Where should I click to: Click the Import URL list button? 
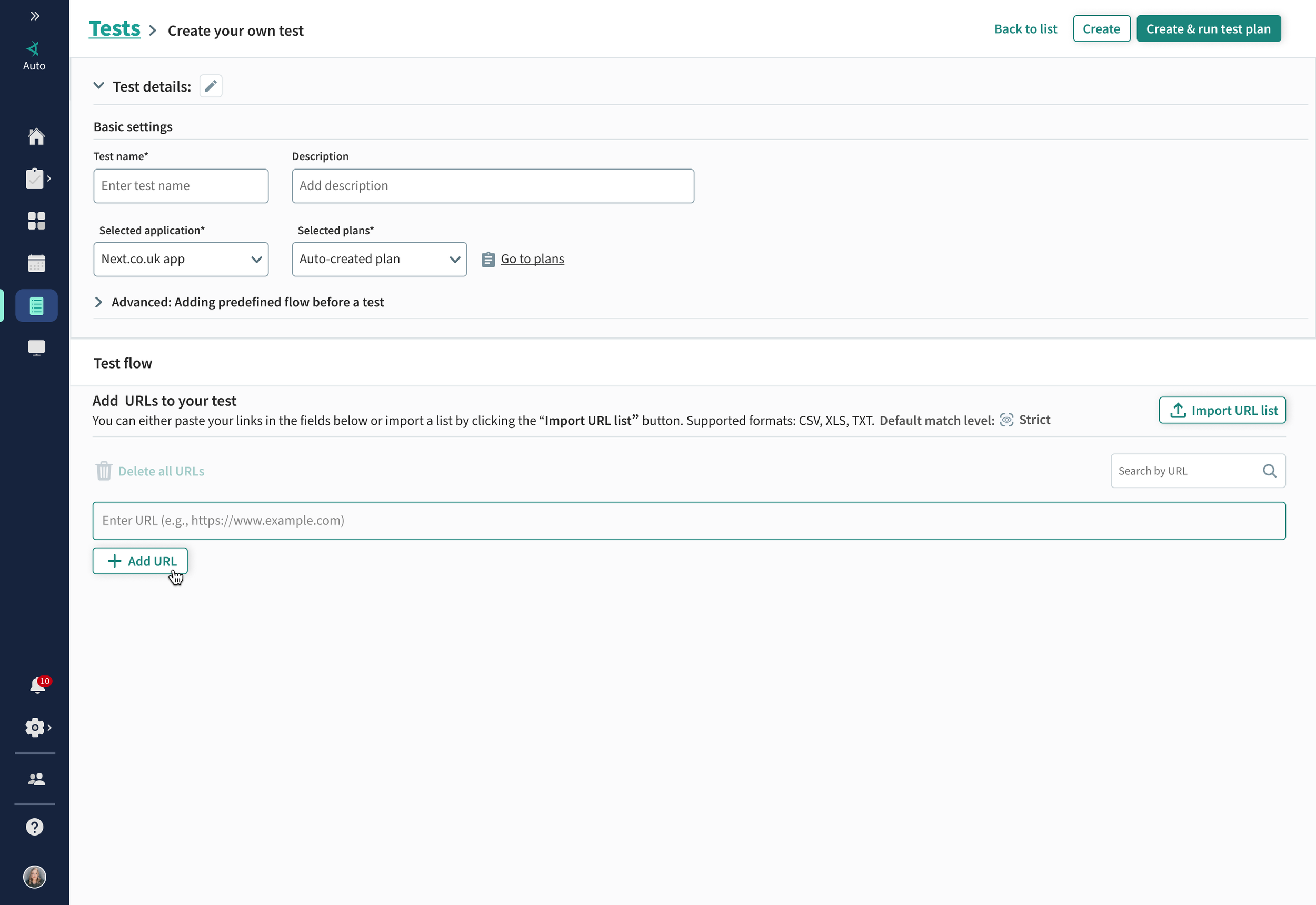click(1222, 410)
